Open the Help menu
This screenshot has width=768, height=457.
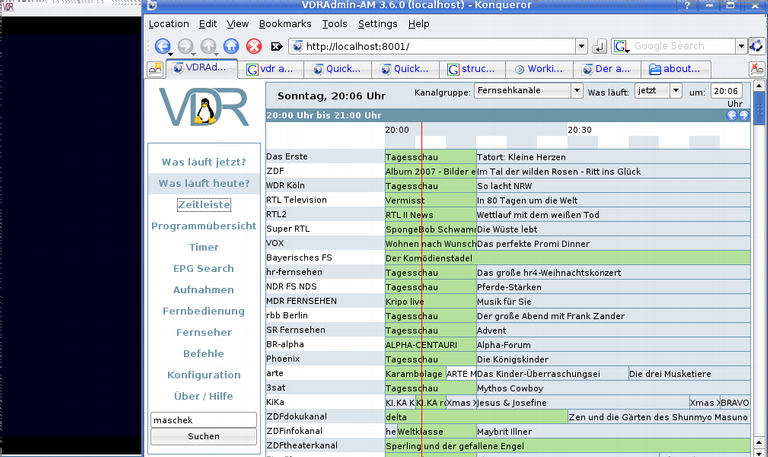419,24
